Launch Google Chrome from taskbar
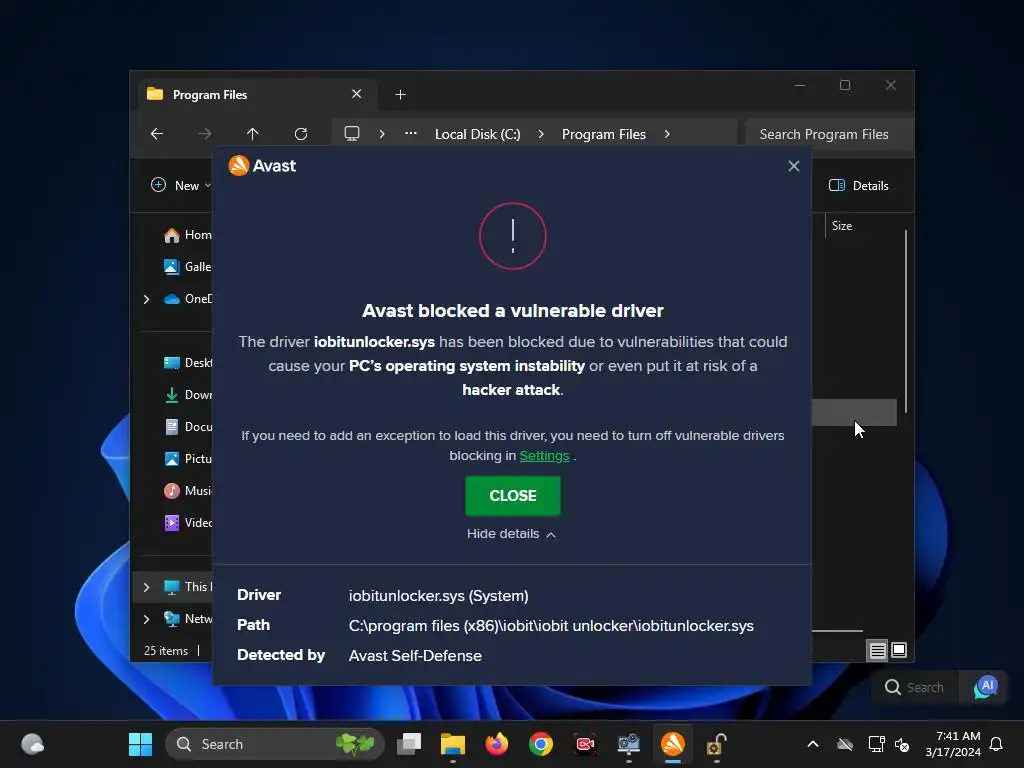This screenshot has height=768, width=1024. click(x=541, y=744)
